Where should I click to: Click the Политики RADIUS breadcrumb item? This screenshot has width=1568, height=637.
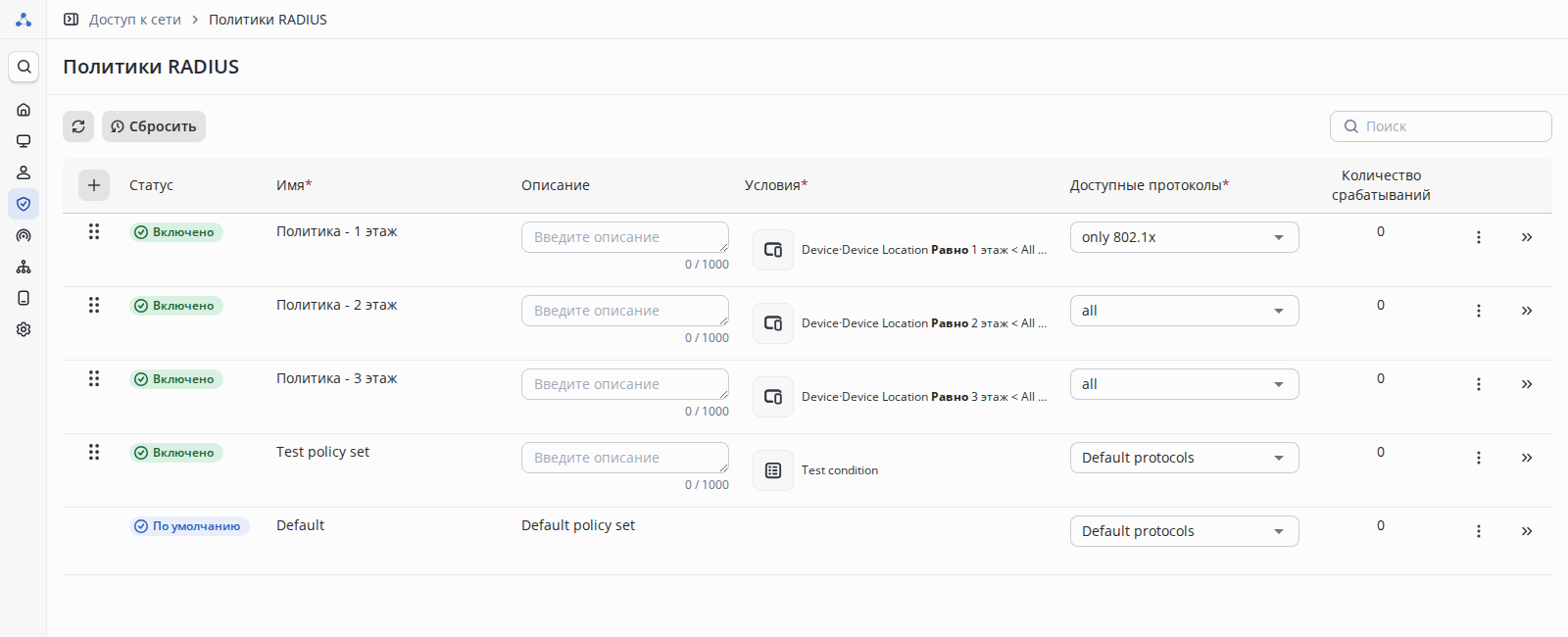coord(268,20)
